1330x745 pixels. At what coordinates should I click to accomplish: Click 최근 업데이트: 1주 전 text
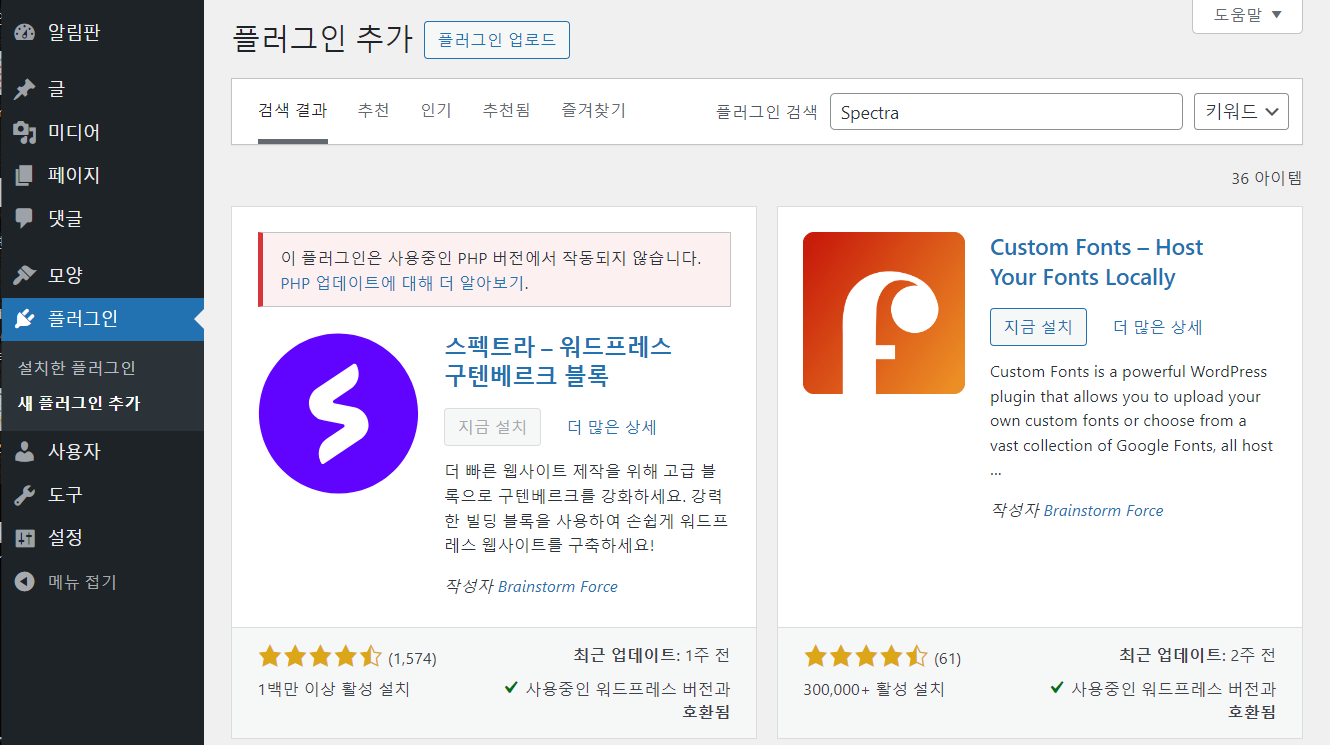pos(652,656)
